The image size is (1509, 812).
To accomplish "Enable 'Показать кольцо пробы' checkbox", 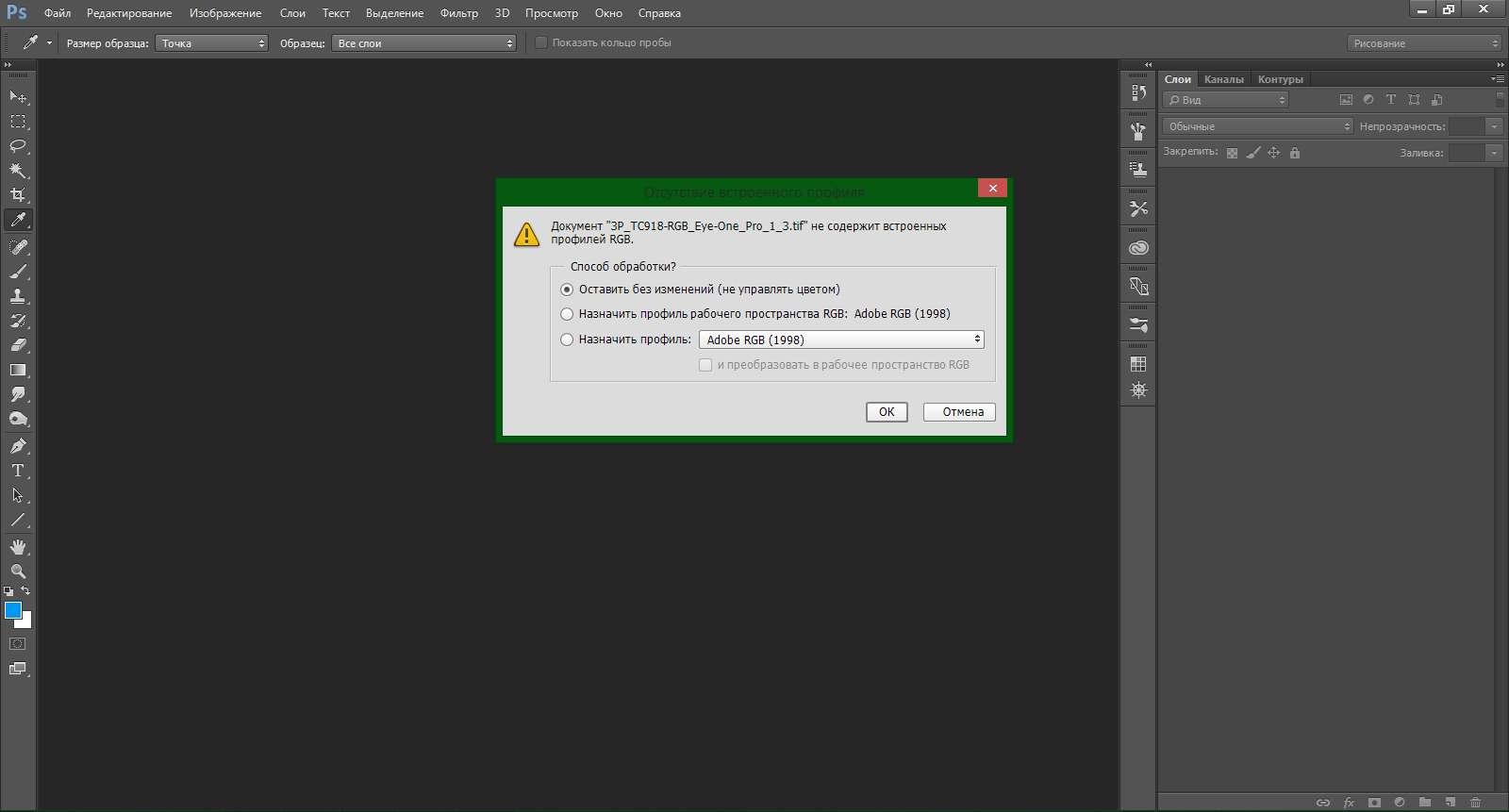I will coord(541,42).
